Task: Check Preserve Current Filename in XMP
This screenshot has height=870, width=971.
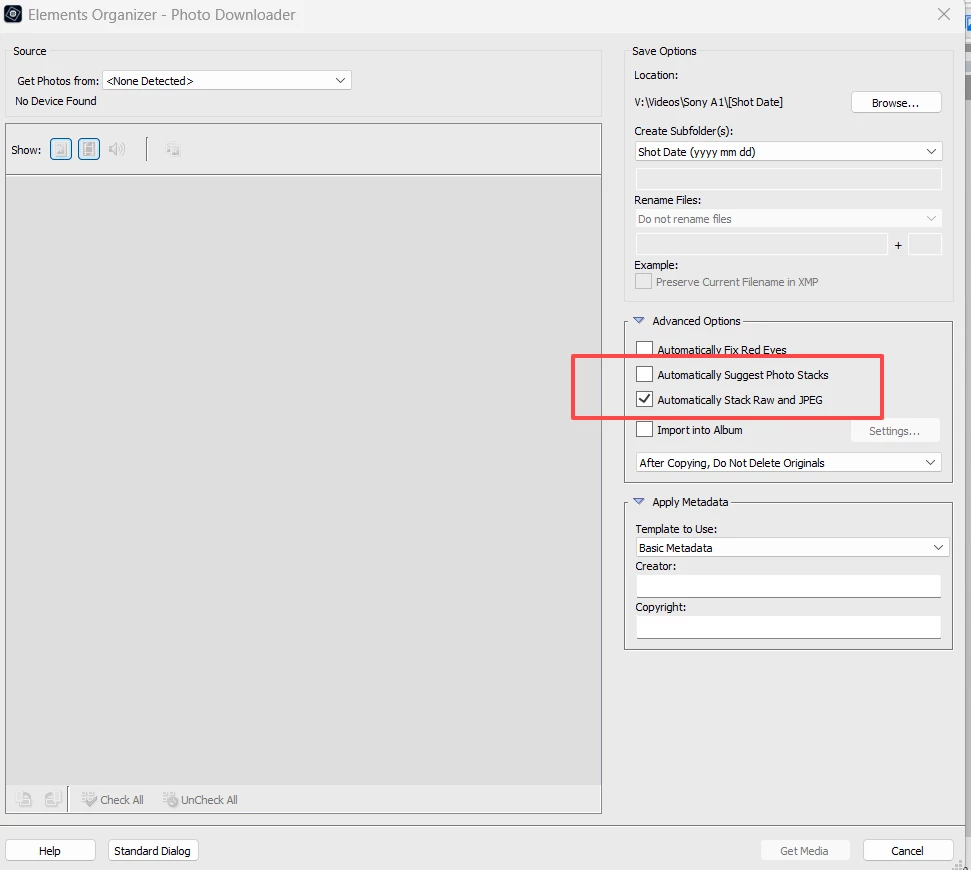Action: (x=643, y=281)
